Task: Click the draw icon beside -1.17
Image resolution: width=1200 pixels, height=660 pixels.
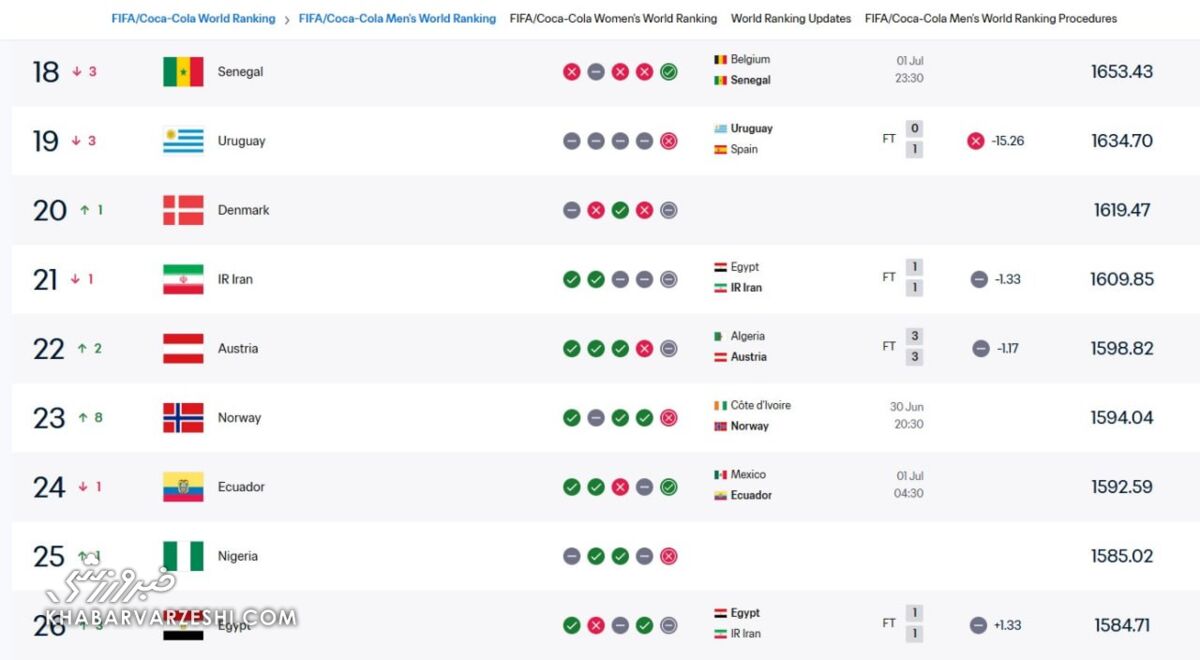Action: (981, 348)
